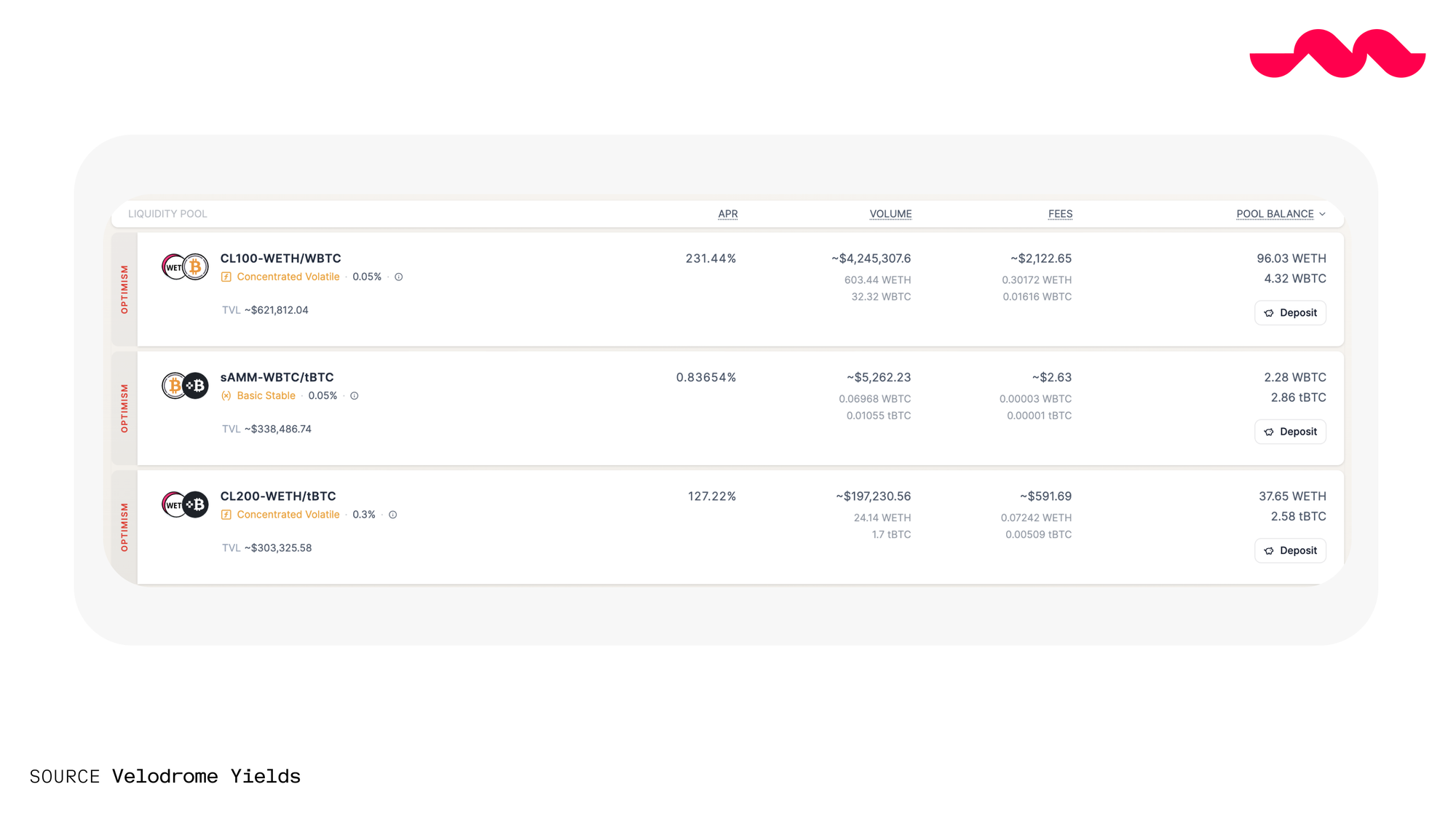Click the WETH/WBTC token pair icon

click(185, 267)
